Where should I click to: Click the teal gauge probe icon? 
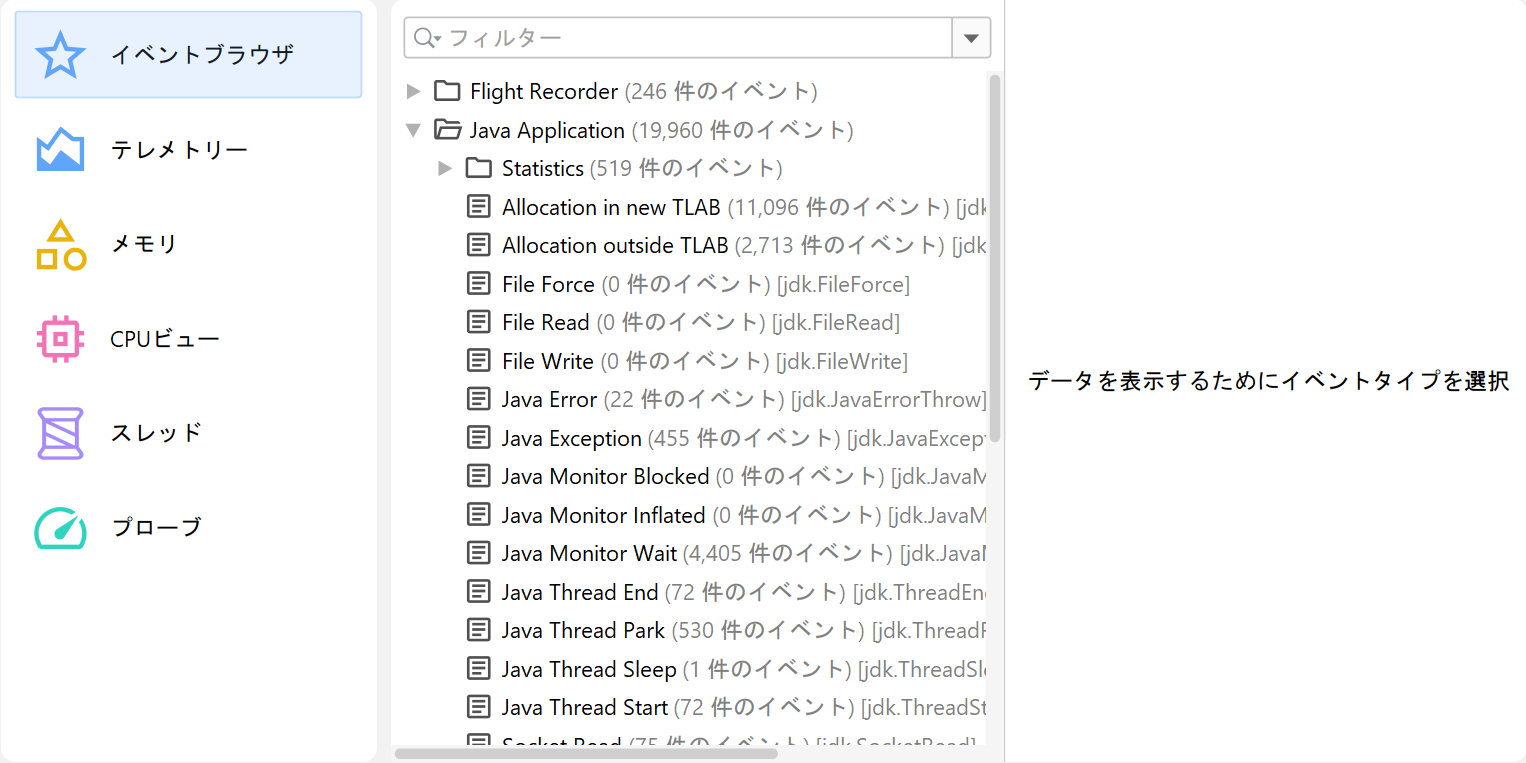pos(60,528)
